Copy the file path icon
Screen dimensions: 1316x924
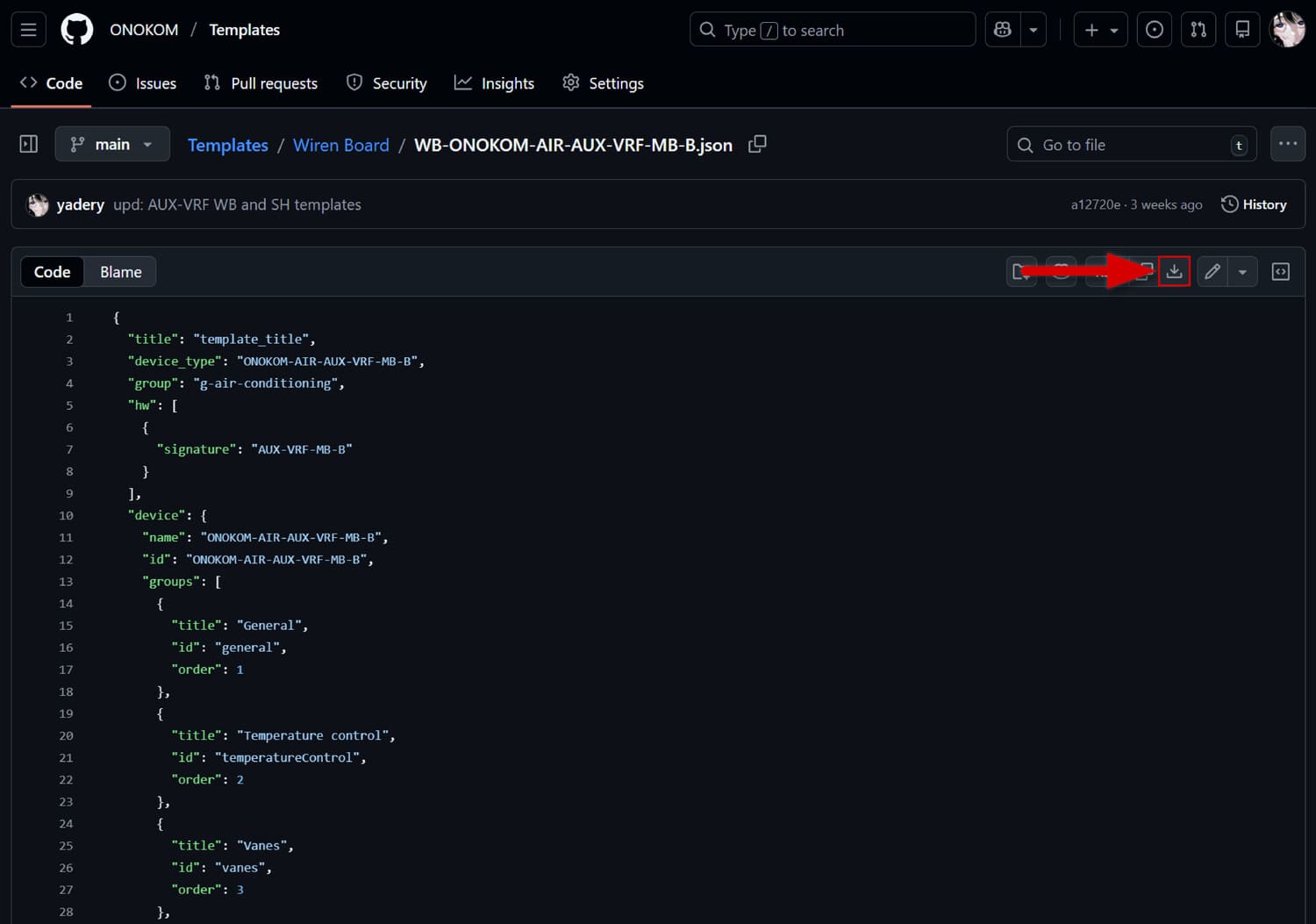[757, 144]
